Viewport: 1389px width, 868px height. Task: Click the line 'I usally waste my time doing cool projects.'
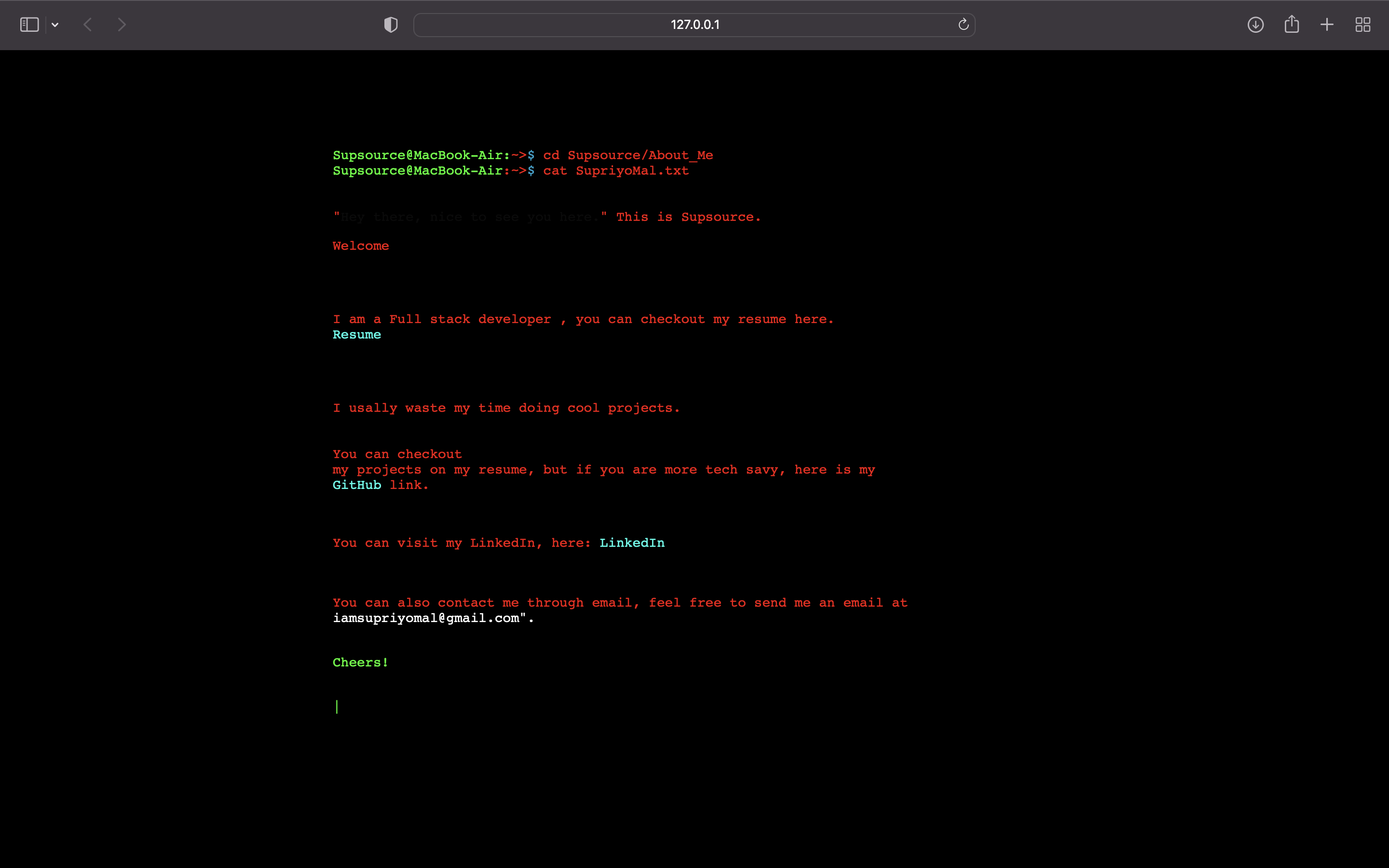coord(506,408)
